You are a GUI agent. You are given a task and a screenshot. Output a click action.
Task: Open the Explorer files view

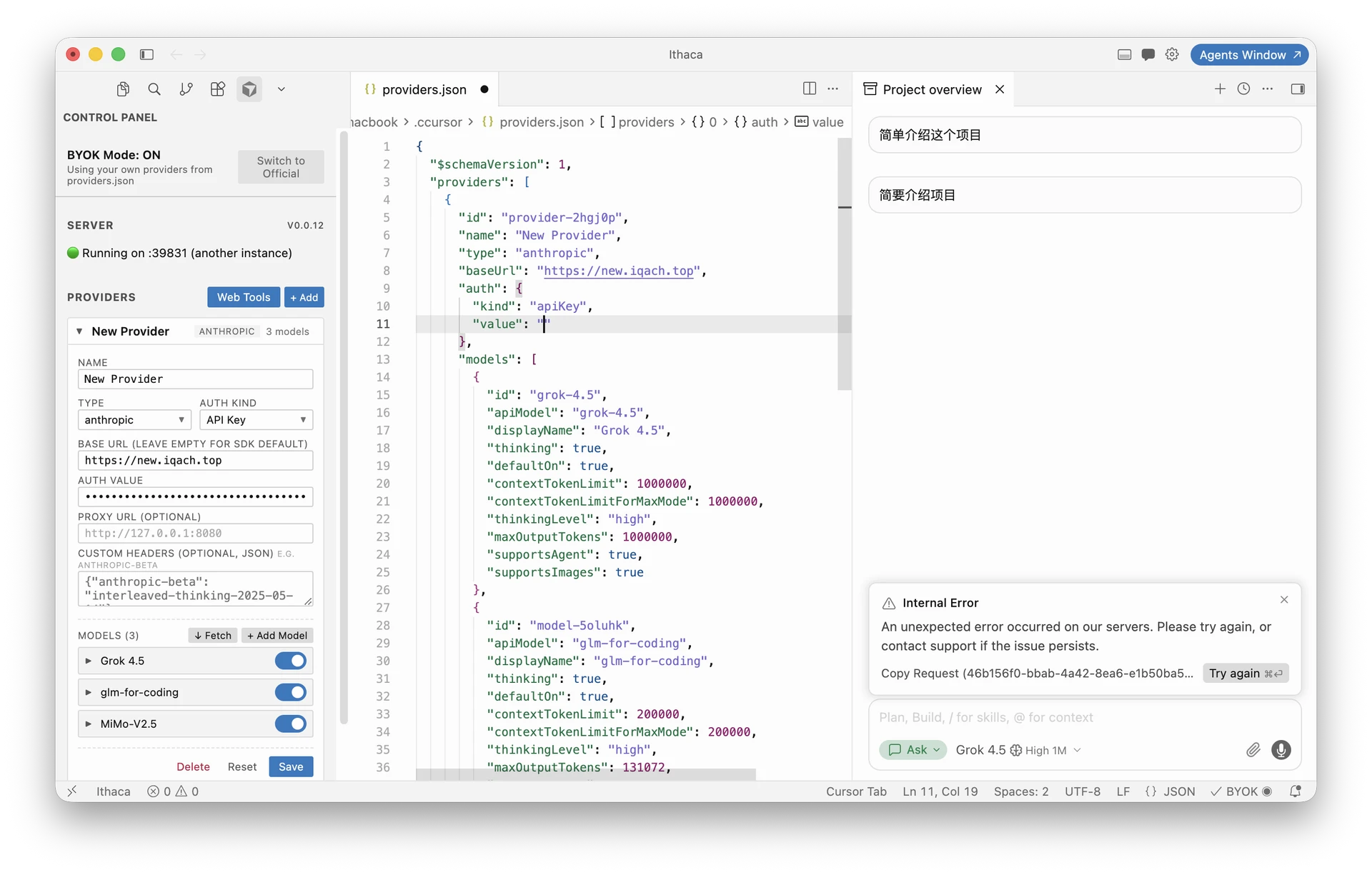pos(123,89)
